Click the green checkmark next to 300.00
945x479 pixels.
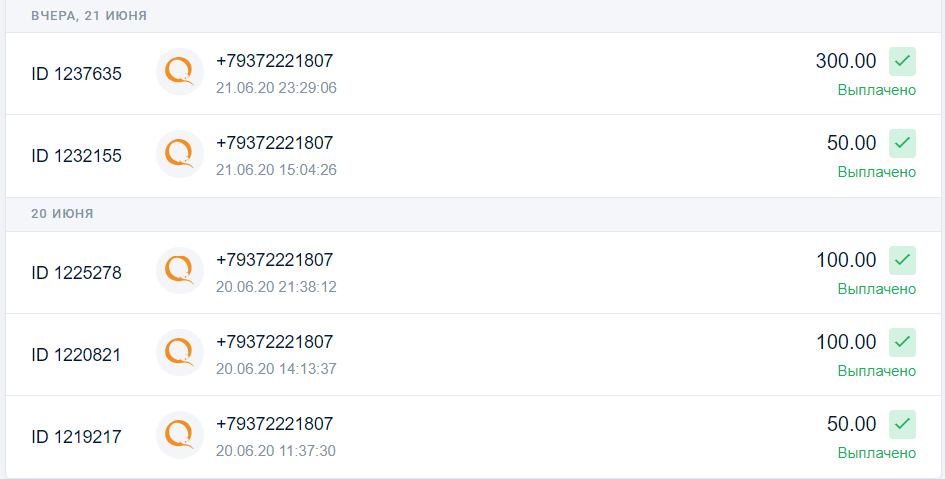click(x=902, y=61)
